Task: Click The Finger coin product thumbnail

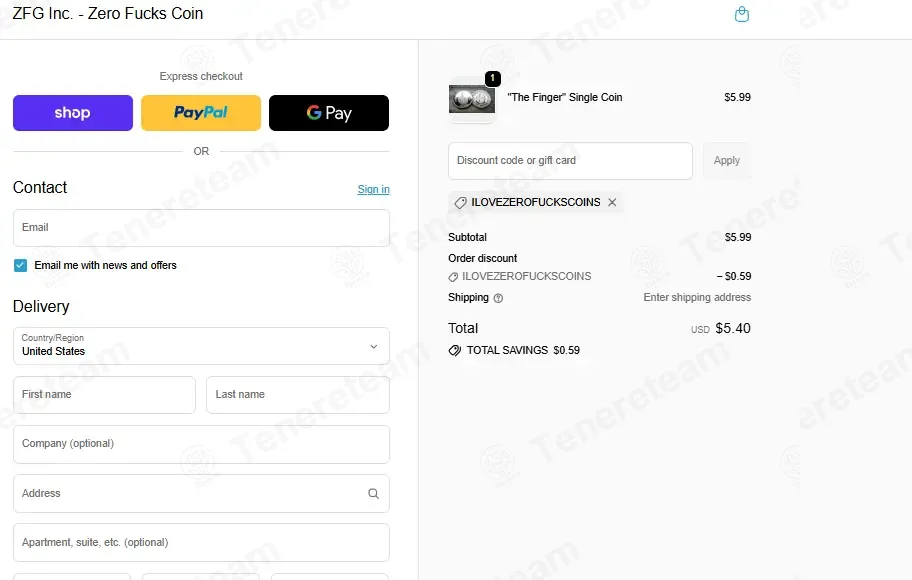Action: click(472, 99)
